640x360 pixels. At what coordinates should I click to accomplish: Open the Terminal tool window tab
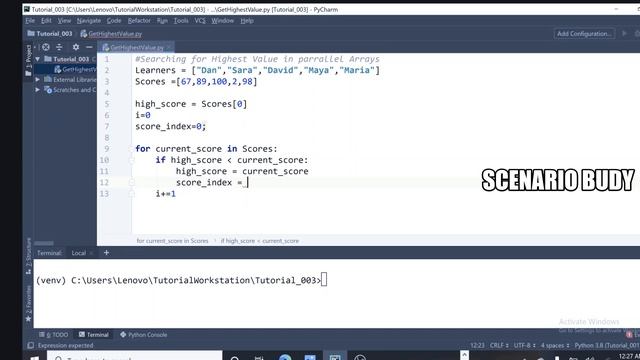click(x=94, y=335)
